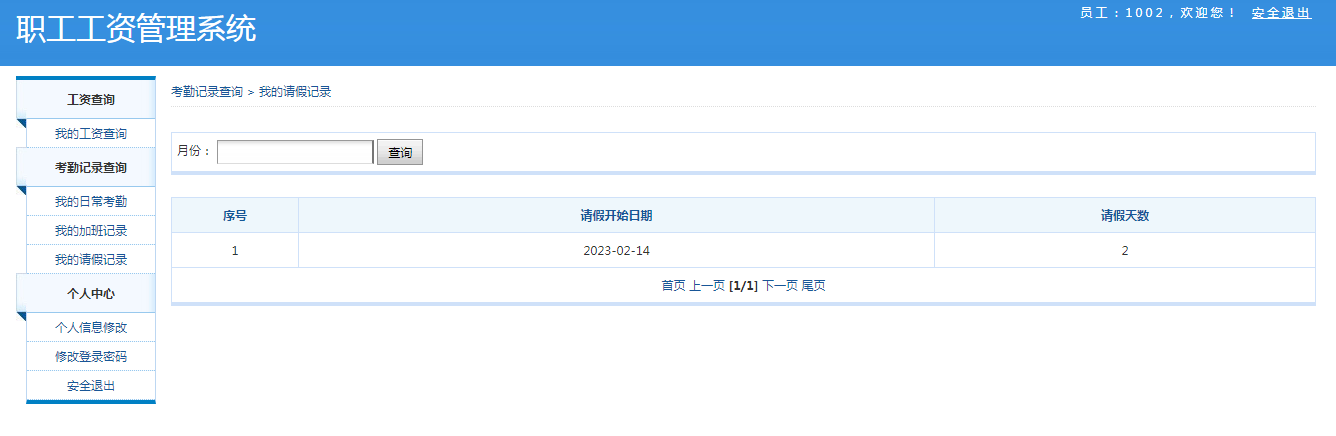The height and width of the screenshot is (436, 1336).
Task: Click 我的请假记录 in the breadcrumb
Action: click(x=295, y=91)
